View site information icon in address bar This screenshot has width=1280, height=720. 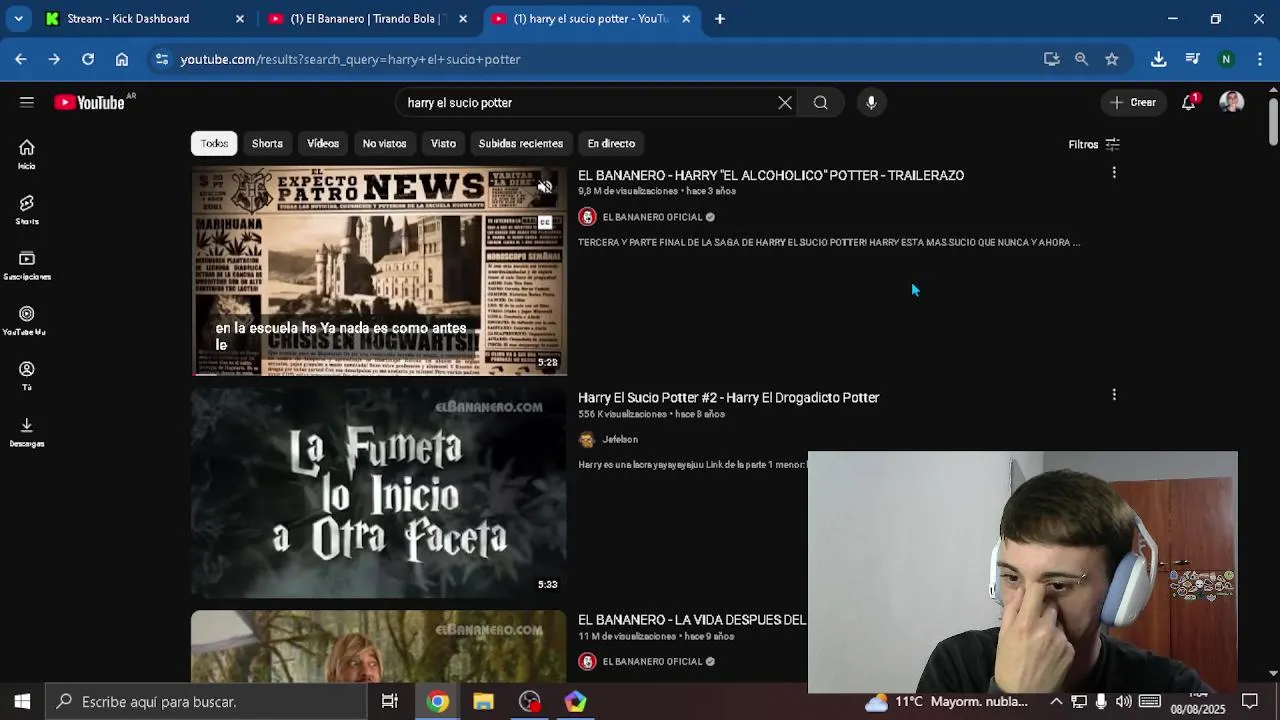point(162,59)
